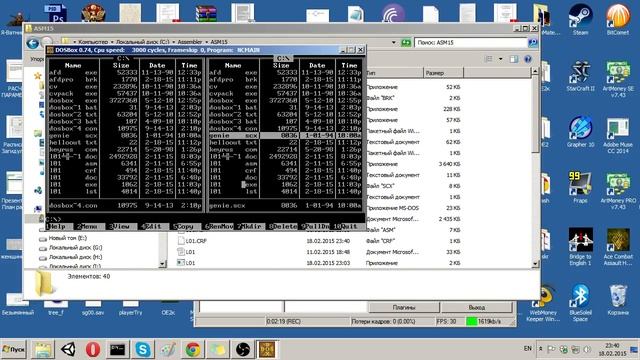Open the address bar history dropdown arrow

pyautogui.click(x=393, y=42)
